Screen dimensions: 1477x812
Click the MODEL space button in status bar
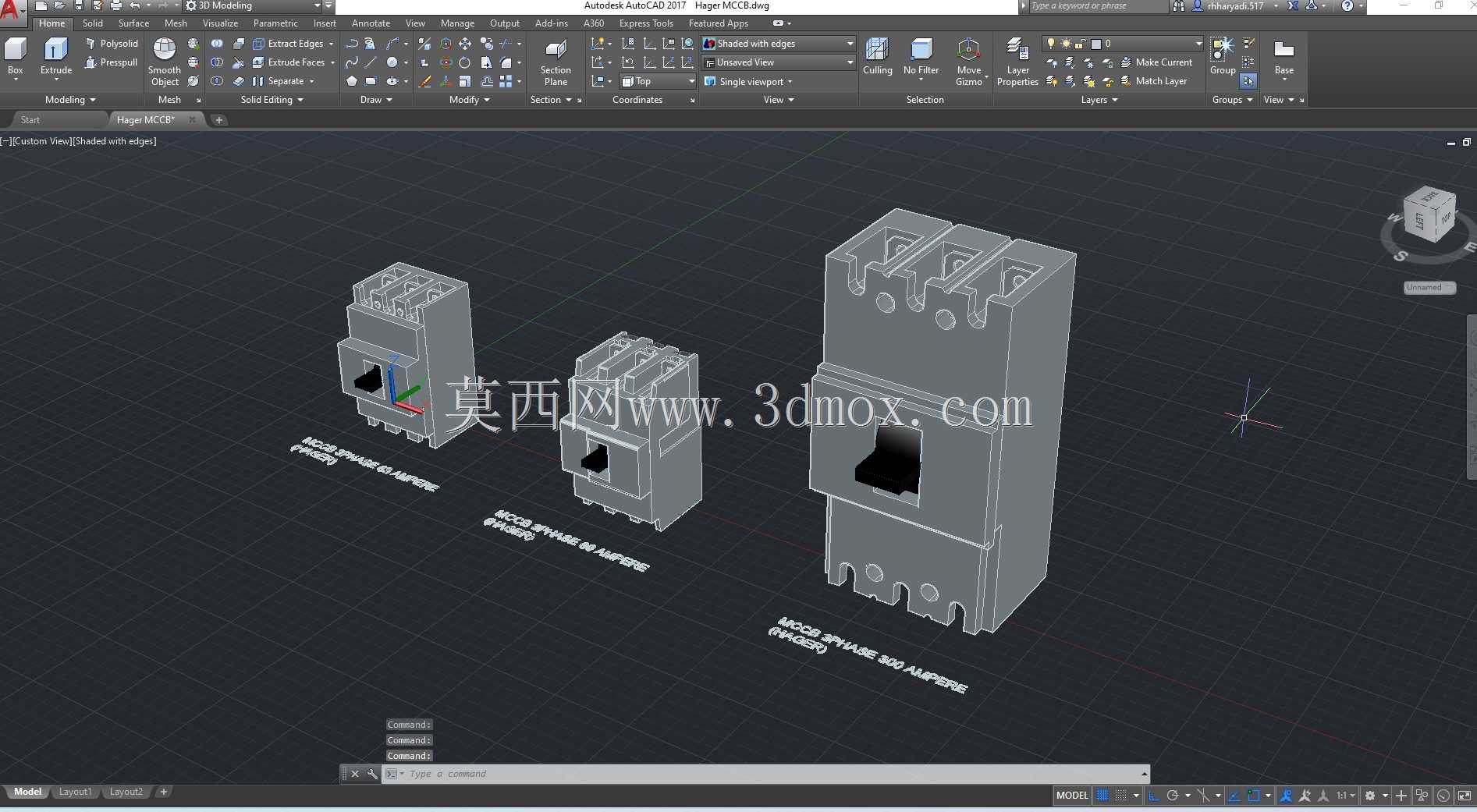pos(1072,796)
